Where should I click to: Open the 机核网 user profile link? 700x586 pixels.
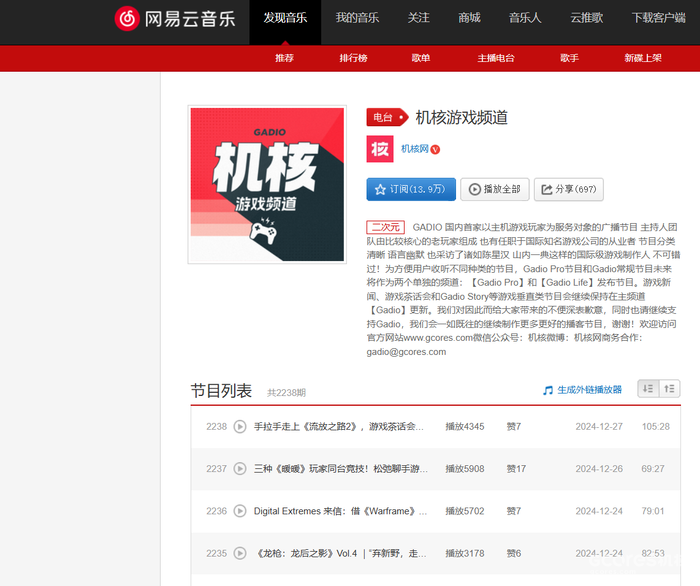click(415, 149)
